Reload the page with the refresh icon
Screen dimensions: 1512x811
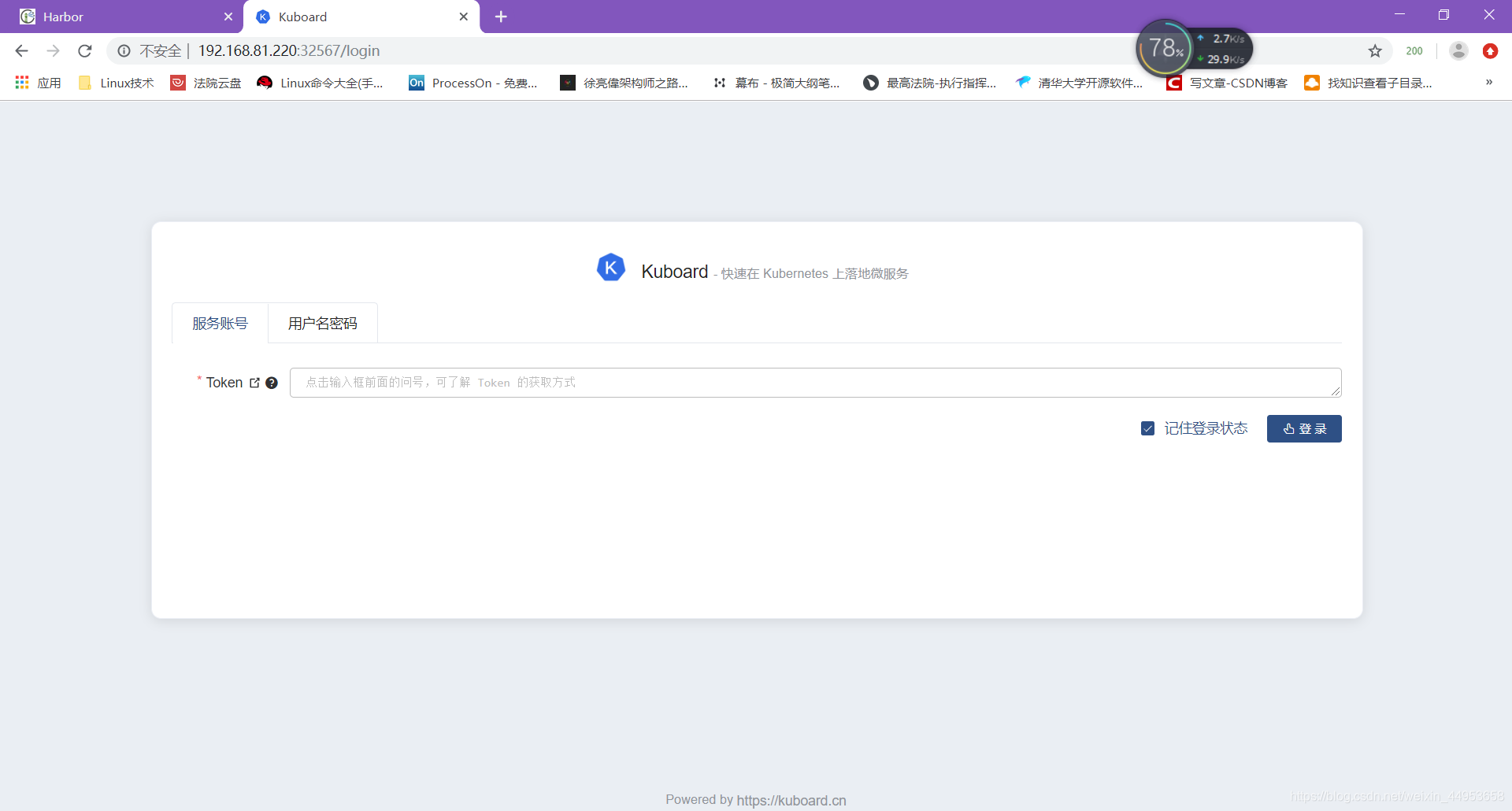coord(85,51)
